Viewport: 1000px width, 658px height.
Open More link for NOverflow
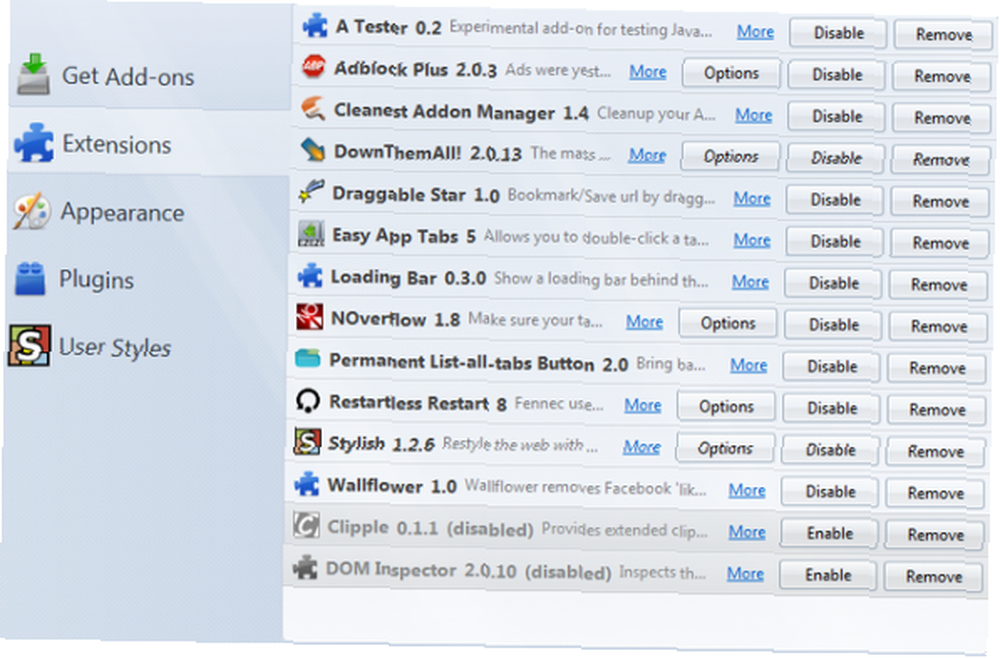pos(644,322)
